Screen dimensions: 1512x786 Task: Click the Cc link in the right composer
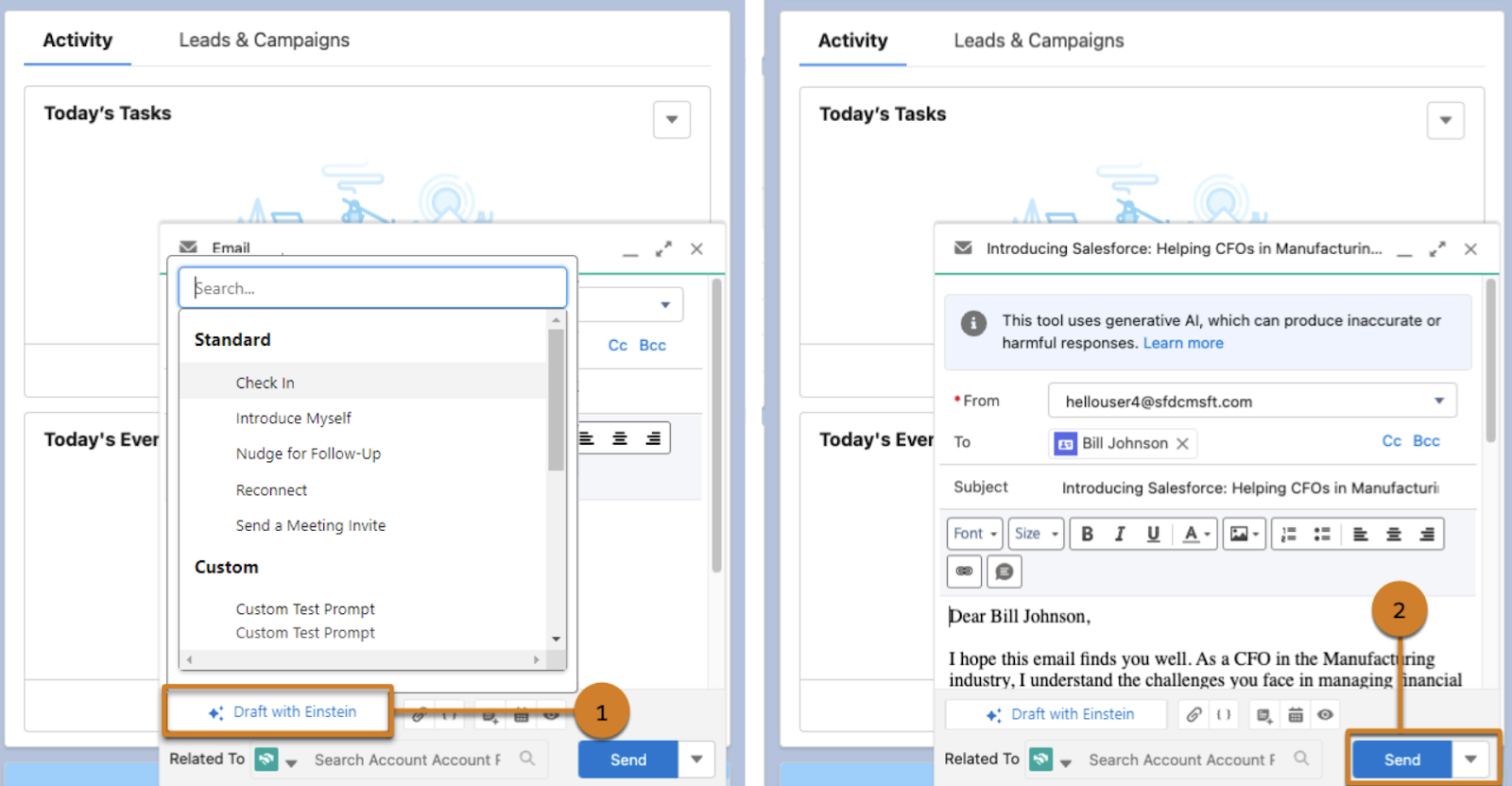click(1392, 441)
